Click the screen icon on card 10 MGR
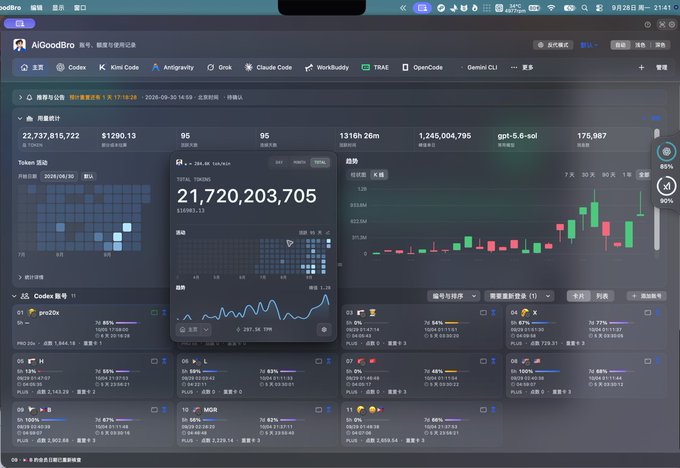The height and width of the screenshot is (468, 680). coord(318,409)
